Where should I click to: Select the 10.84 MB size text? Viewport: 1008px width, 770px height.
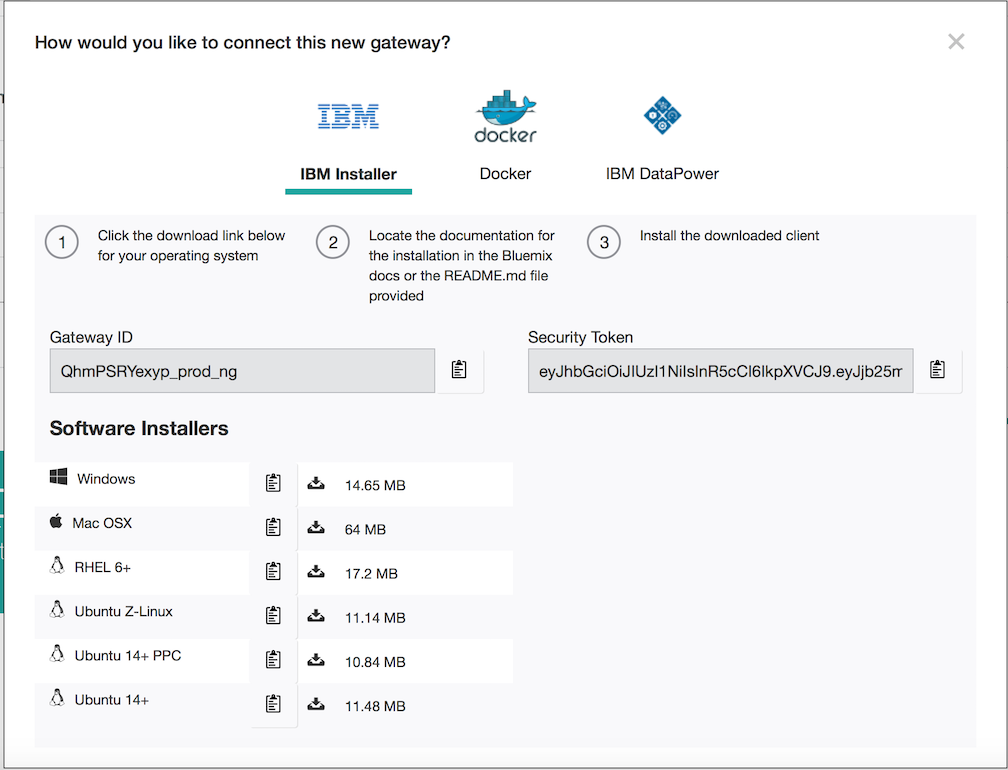point(375,662)
